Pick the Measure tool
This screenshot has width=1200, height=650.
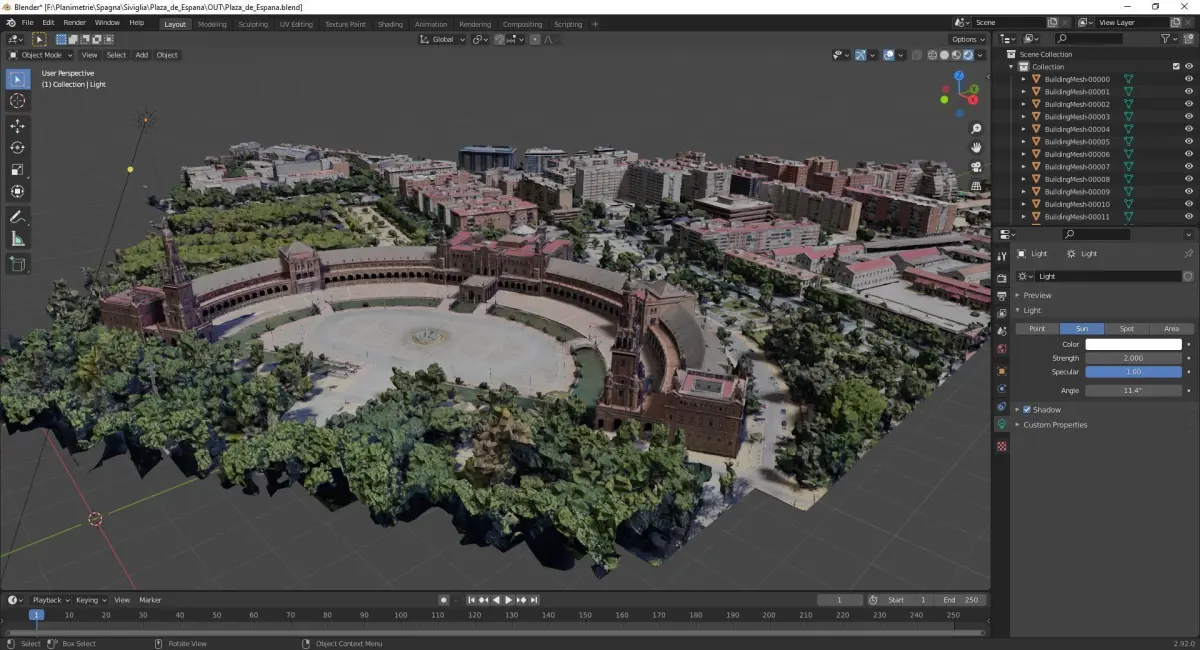coord(17,239)
